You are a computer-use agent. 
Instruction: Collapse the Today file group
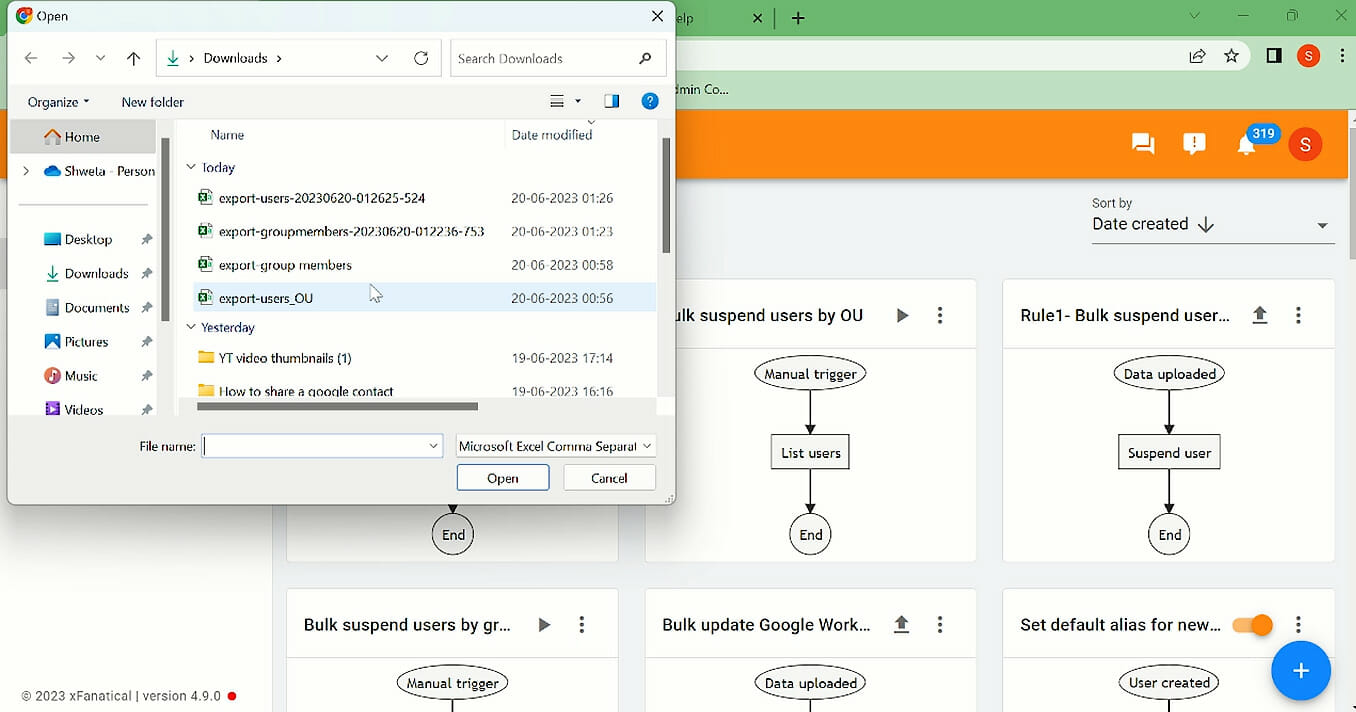click(190, 167)
